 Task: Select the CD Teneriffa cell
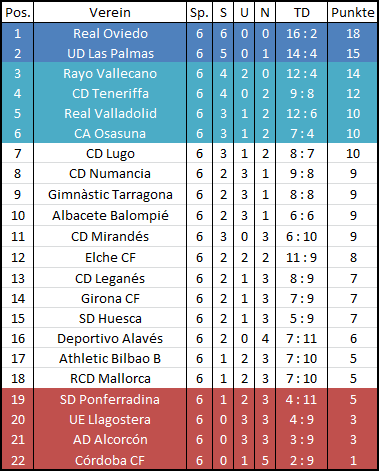point(110,93)
